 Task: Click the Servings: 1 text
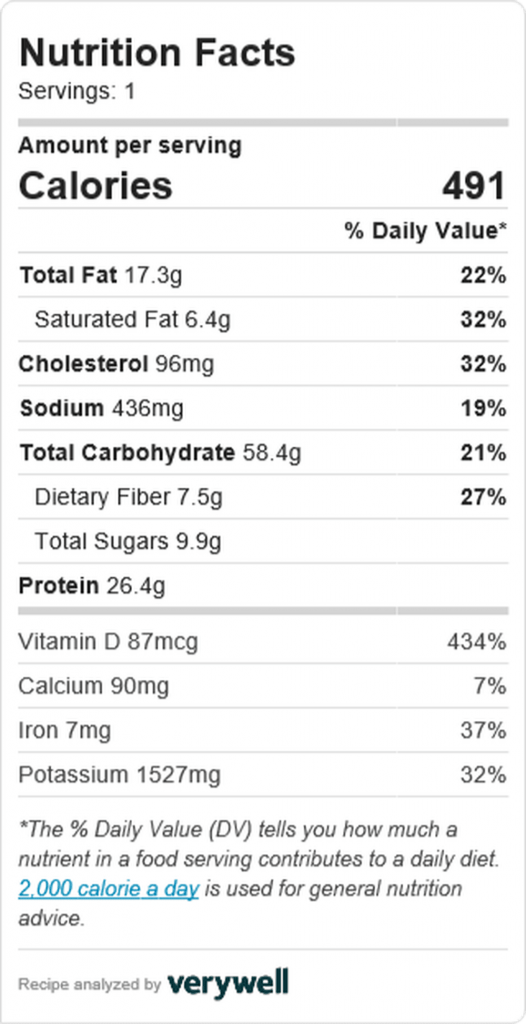[77, 91]
